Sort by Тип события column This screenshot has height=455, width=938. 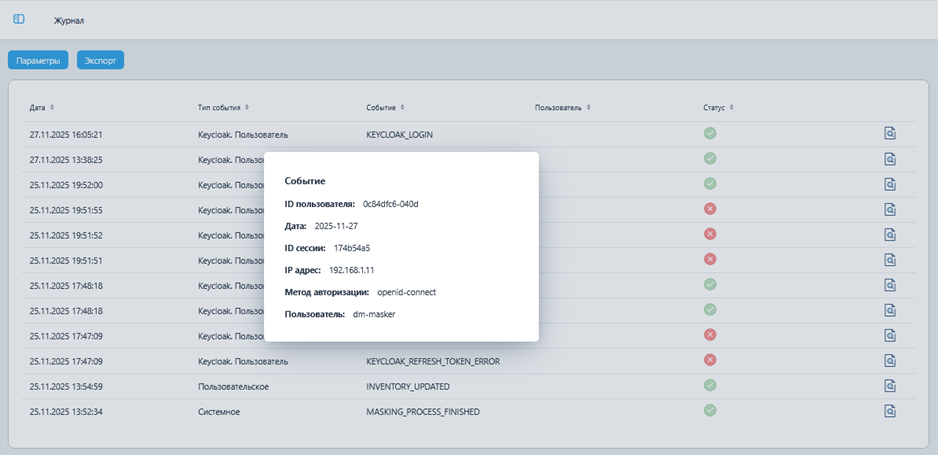223,107
